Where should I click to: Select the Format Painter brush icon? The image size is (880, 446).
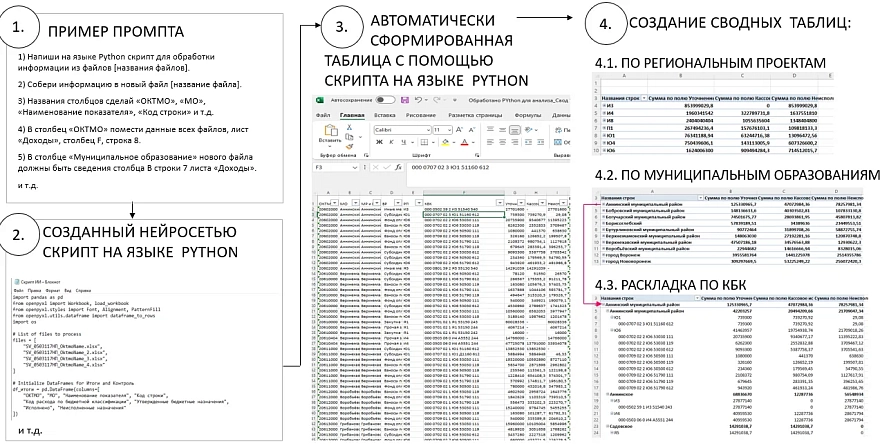[350, 146]
